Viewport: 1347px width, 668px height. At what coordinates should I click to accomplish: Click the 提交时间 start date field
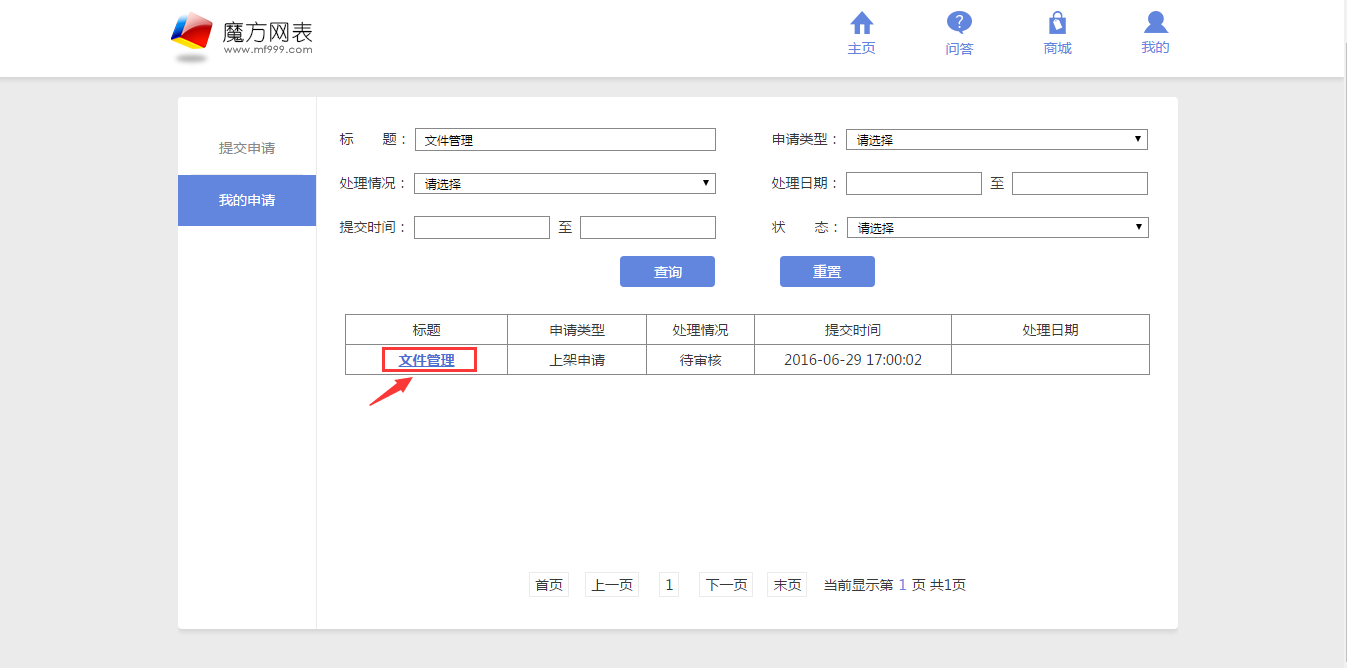482,228
